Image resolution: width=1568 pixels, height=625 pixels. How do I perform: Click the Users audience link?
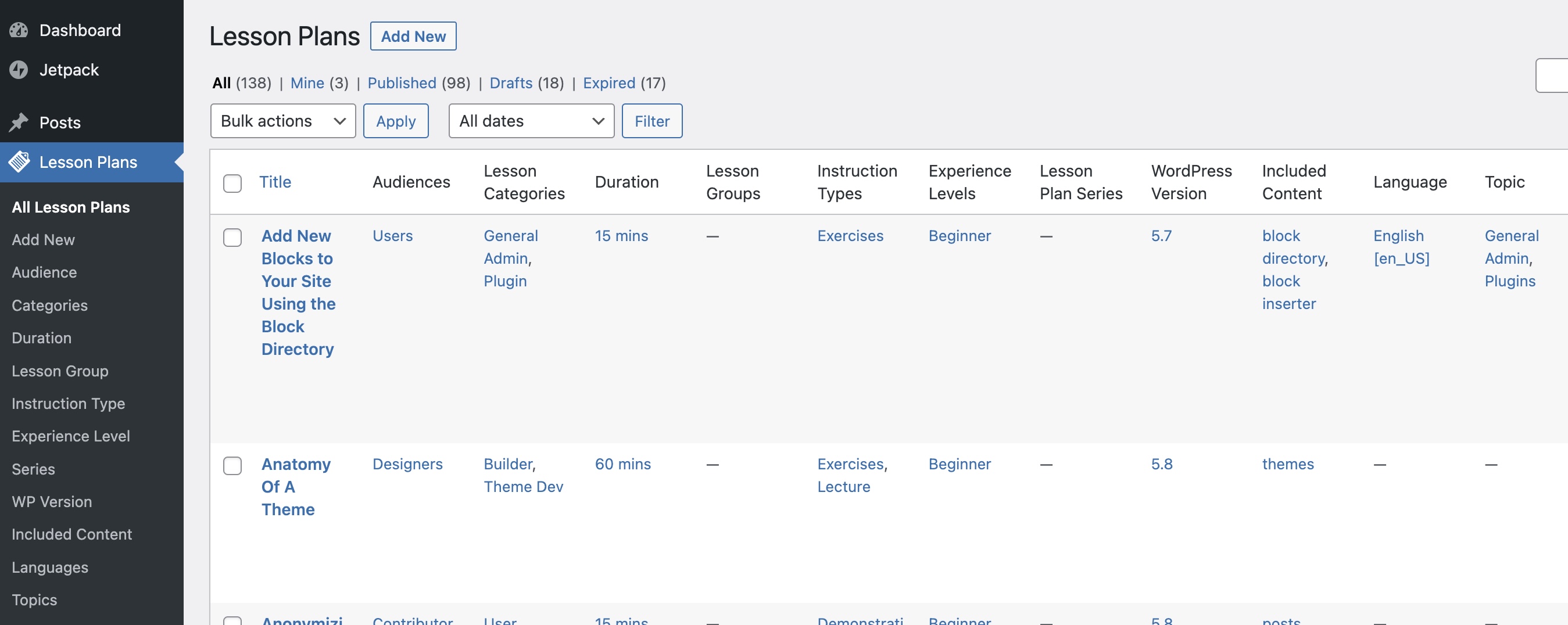[393, 235]
